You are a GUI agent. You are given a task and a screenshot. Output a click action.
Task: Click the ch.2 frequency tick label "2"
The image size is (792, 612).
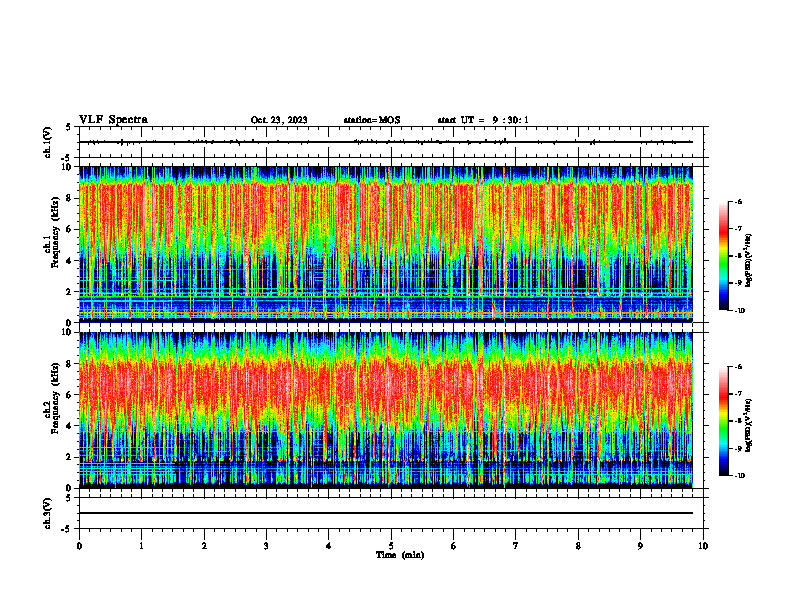tap(70, 457)
